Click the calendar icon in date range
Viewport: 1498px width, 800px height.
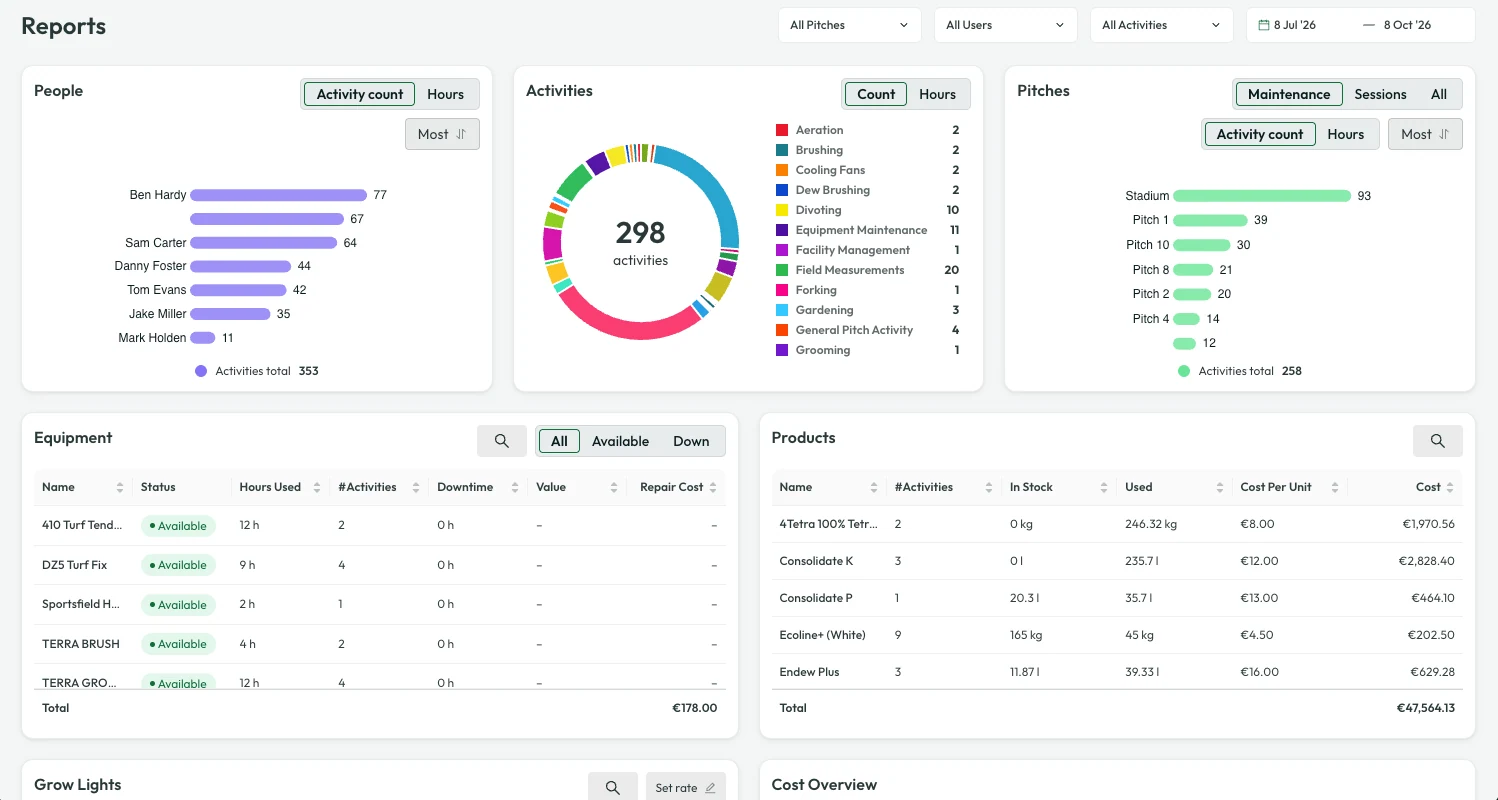pos(1264,25)
